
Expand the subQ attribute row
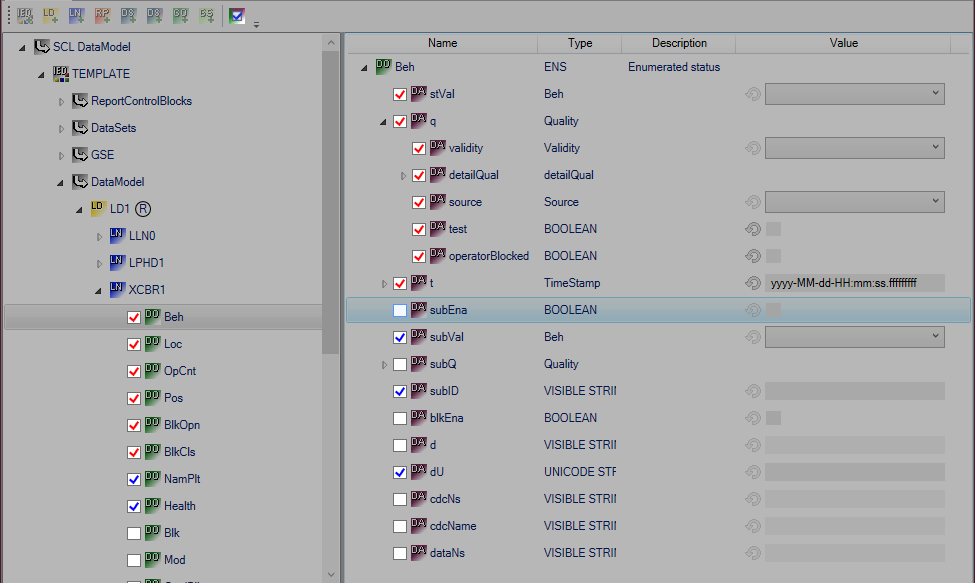pos(384,365)
